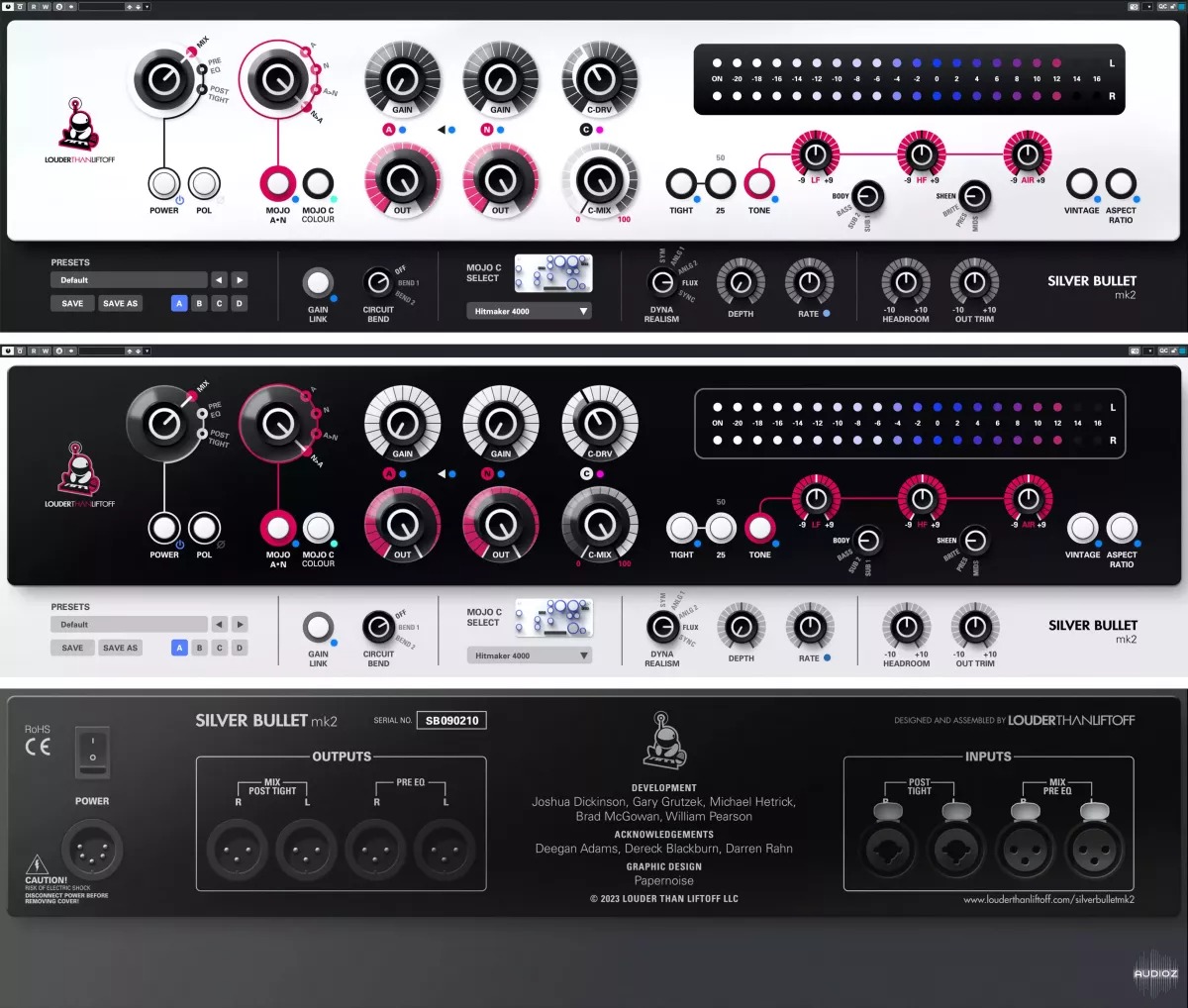Viewport: 1188px width, 1008px height.
Task: Click the previous preset arrow beside Default
Action: [219, 279]
